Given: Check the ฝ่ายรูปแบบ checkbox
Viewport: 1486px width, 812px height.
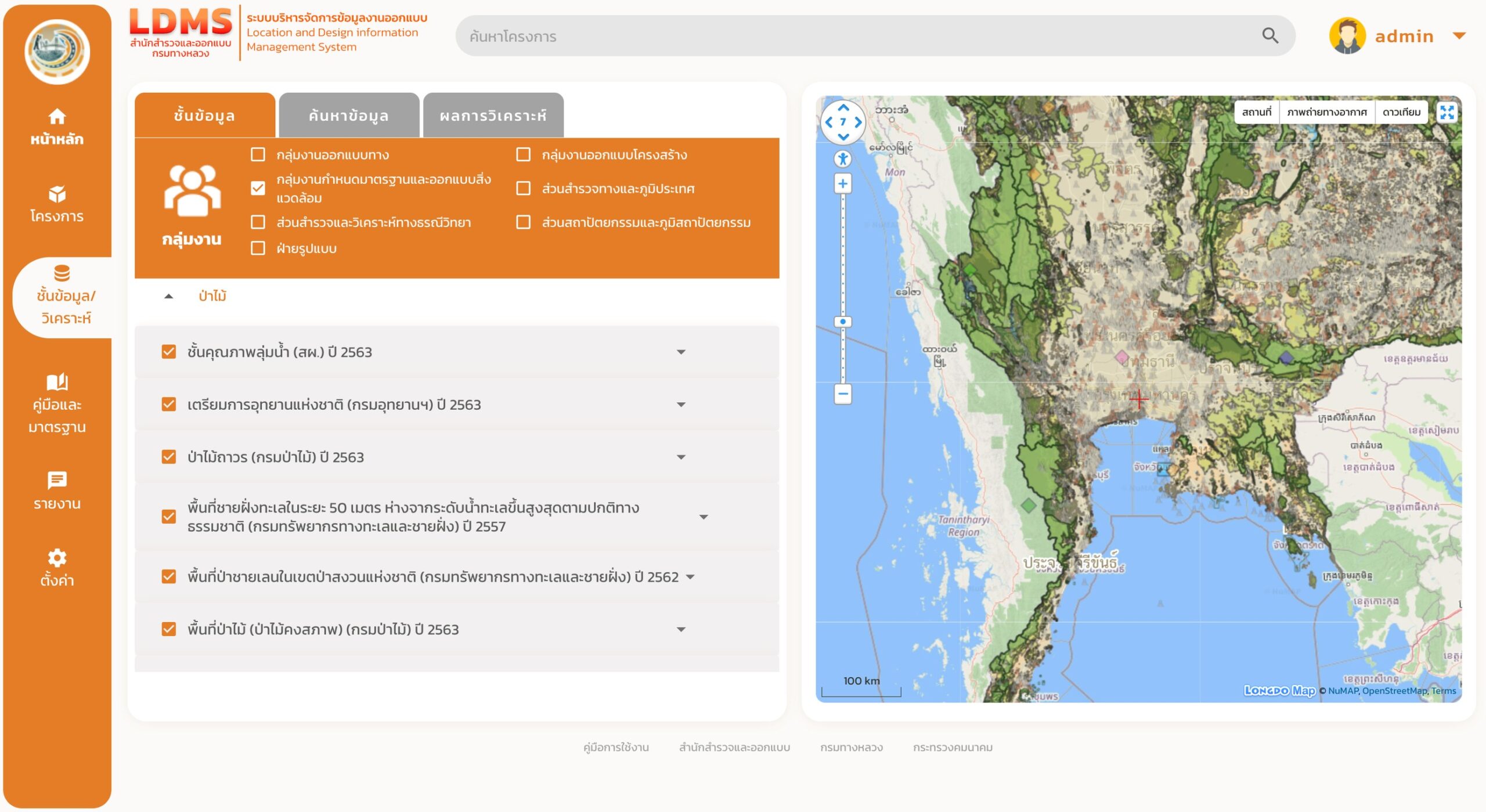Looking at the screenshot, I should [258, 248].
